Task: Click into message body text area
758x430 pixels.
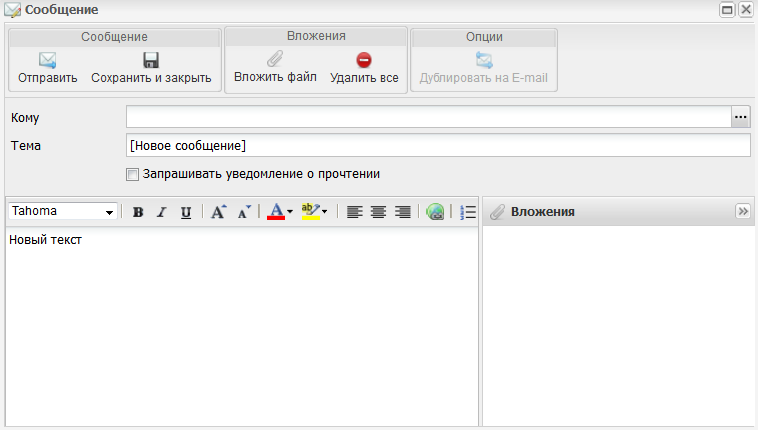Action: [242, 326]
